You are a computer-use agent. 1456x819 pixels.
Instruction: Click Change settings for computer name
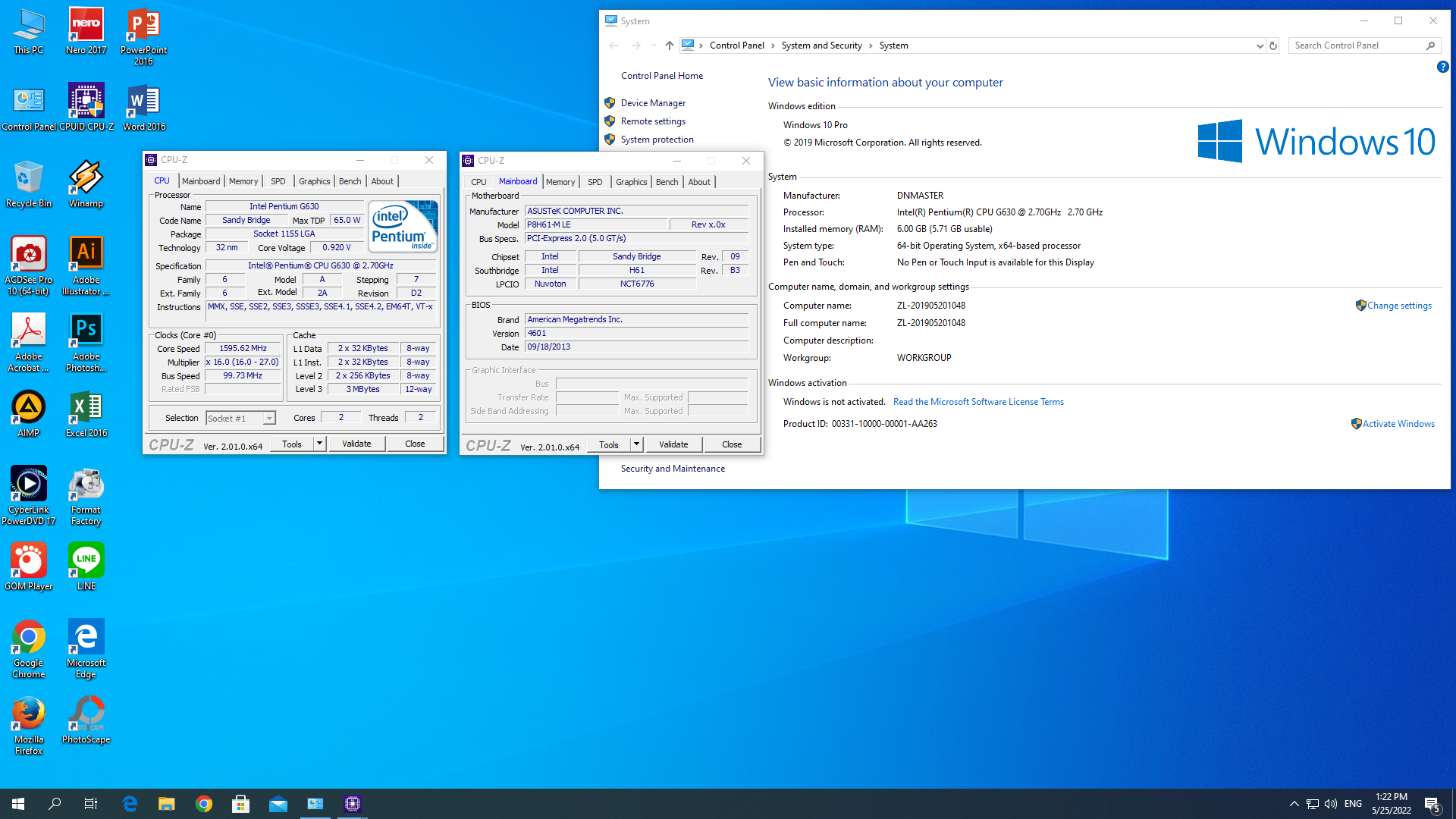pyautogui.click(x=1399, y=306)
